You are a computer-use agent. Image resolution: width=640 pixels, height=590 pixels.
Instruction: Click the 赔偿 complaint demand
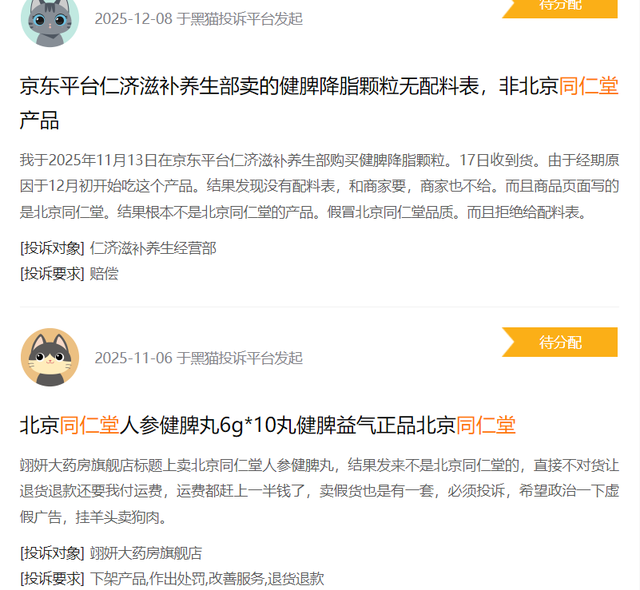coord(104,274)
